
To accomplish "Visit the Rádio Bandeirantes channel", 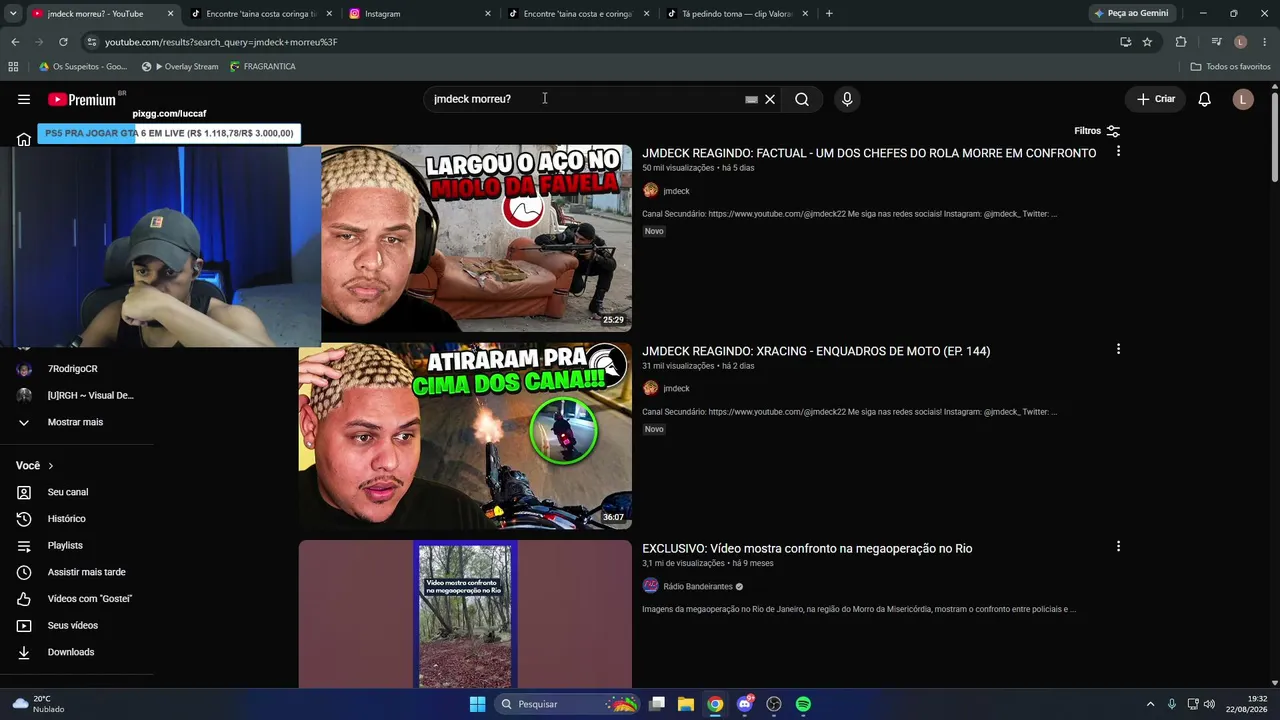I will click(x=698, y=587).
